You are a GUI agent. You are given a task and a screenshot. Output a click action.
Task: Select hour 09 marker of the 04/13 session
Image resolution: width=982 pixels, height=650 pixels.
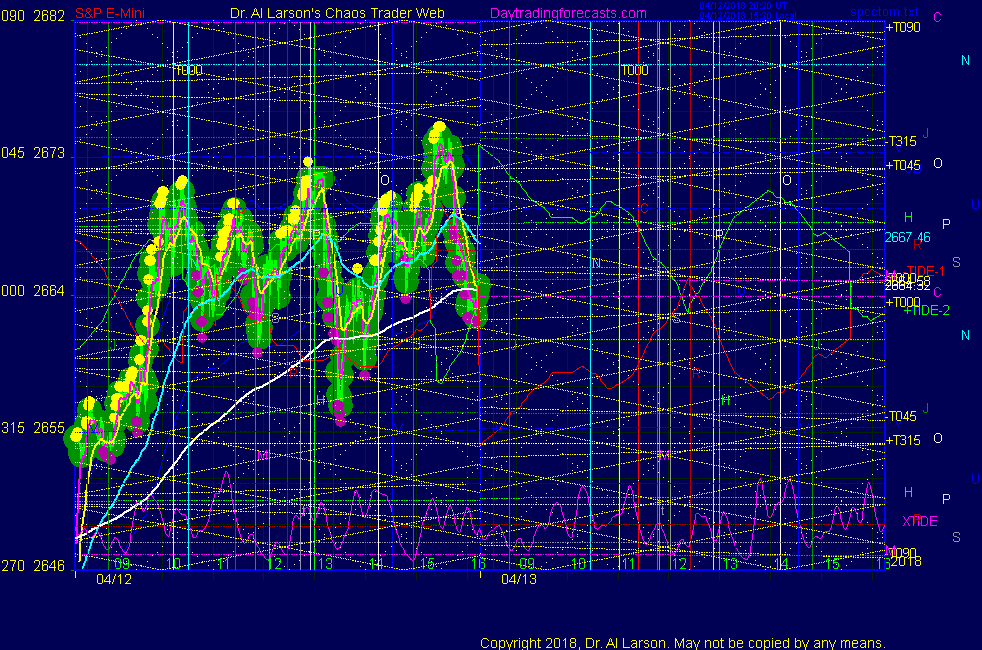[527, 564]
